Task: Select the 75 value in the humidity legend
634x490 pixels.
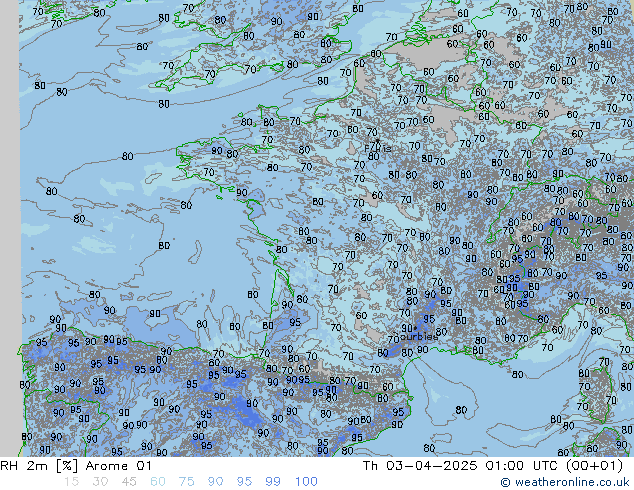Action: click(186, 482)
